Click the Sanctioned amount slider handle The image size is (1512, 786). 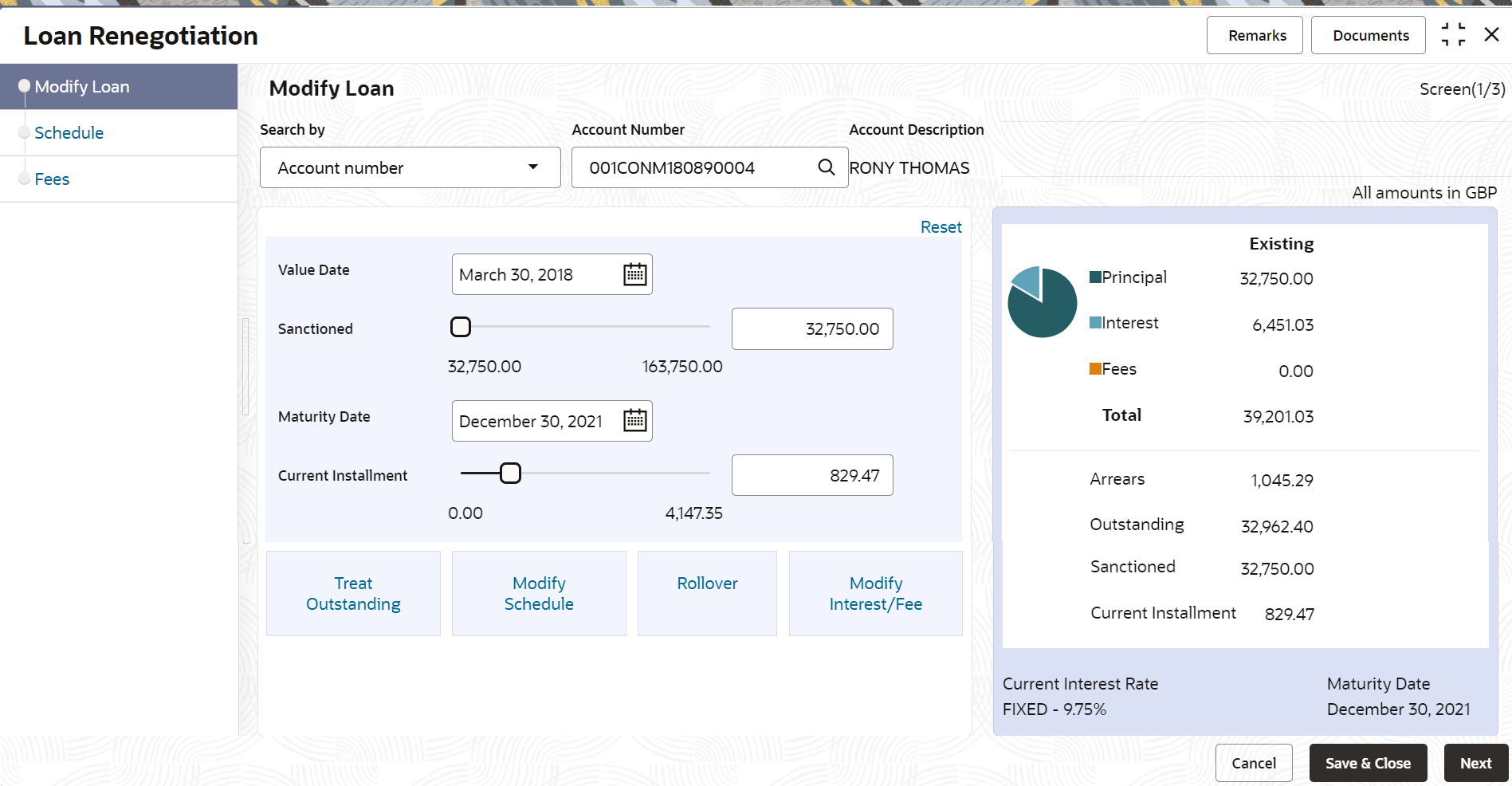pyautogui.click(x=461, y=327)
